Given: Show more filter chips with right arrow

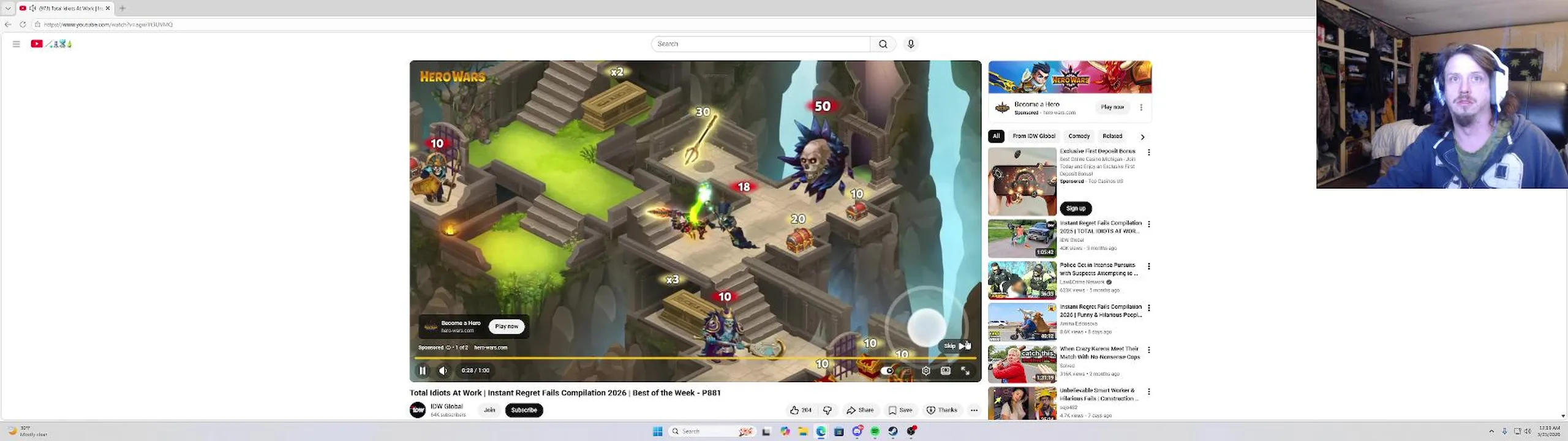Looking at the screenshot, I should tap(1142, 137).
